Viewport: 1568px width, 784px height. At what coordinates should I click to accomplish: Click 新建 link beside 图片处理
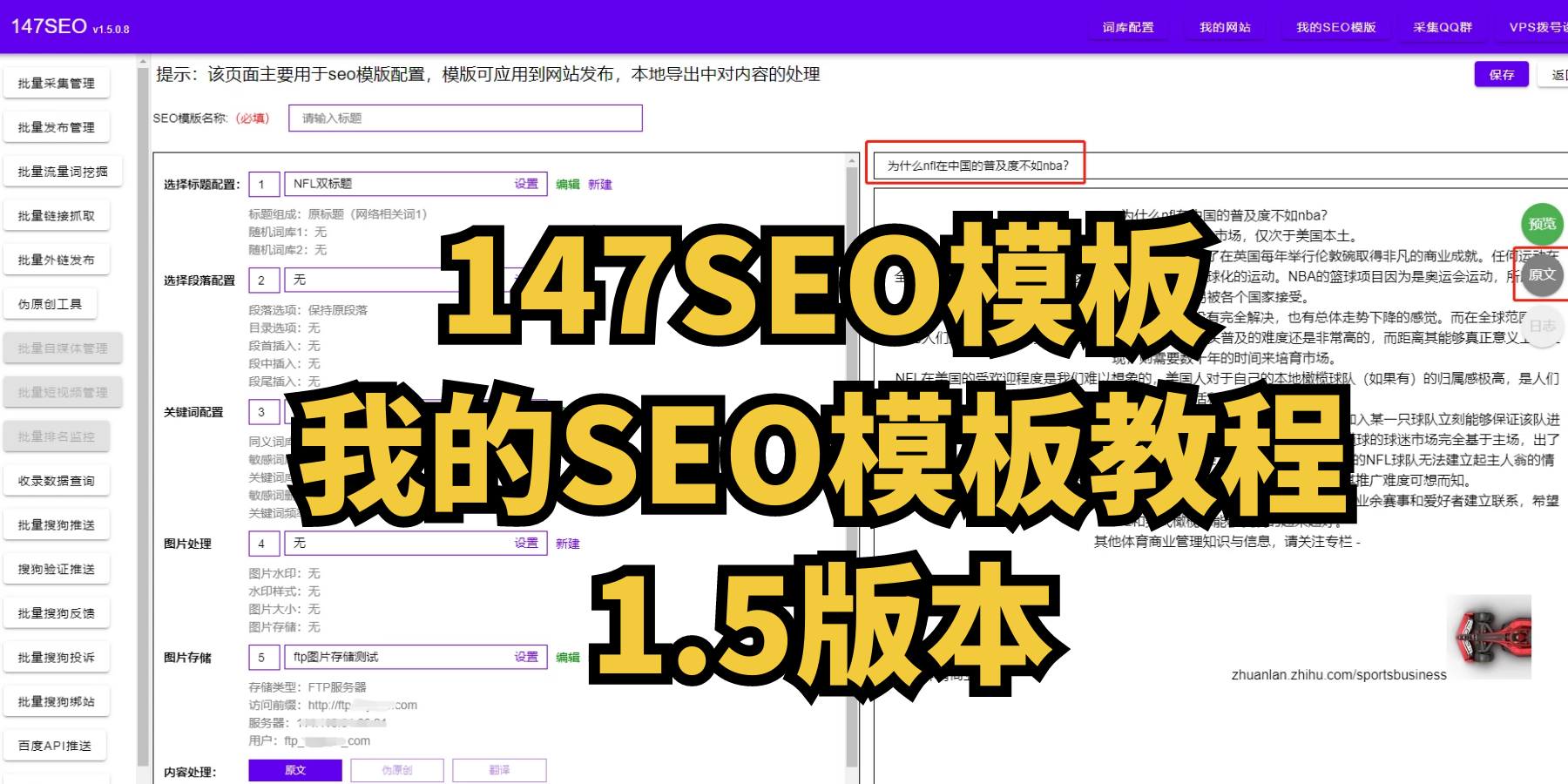point(568,544)
